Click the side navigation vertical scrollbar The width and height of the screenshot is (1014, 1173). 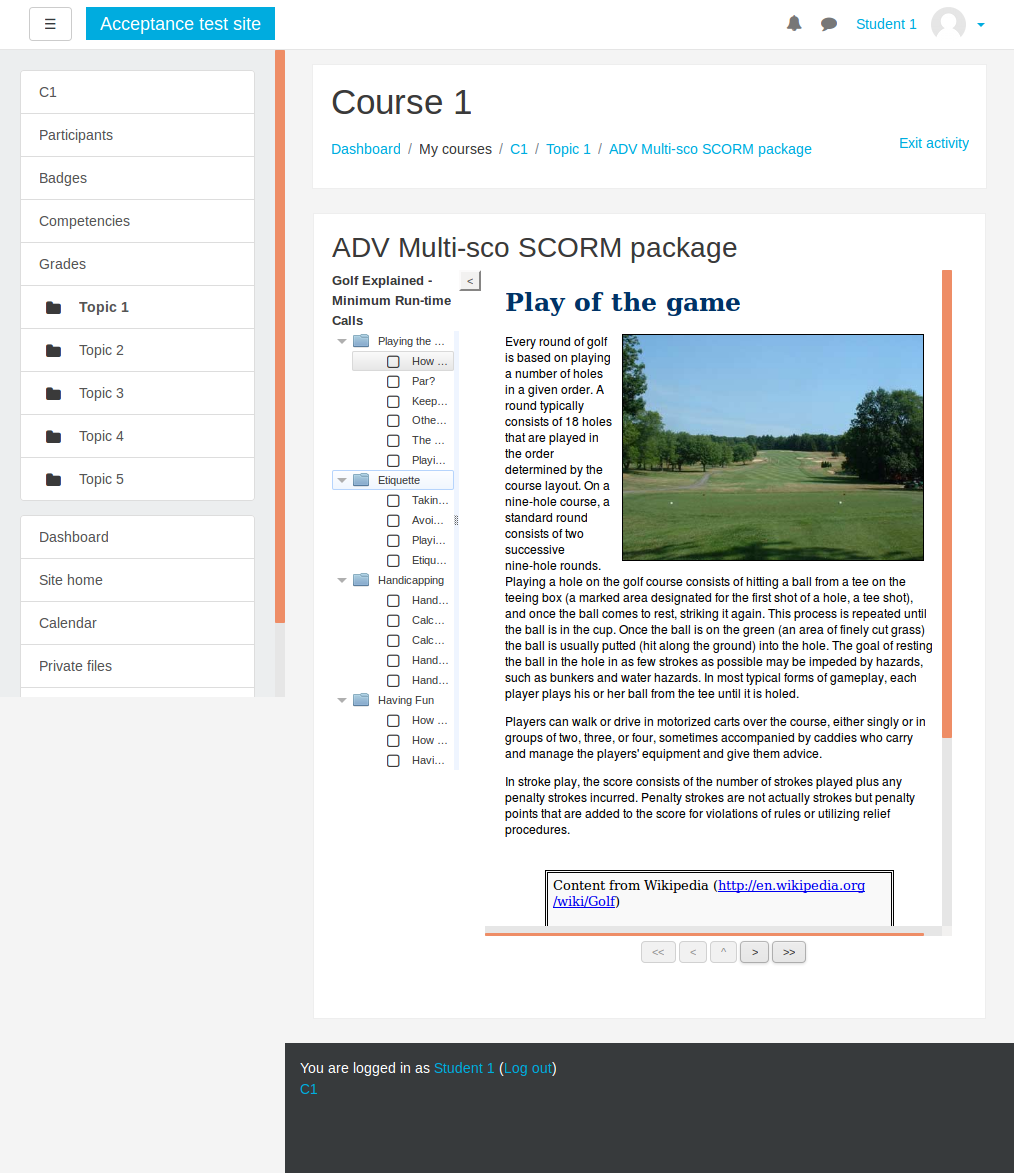(x=280, y=337)
